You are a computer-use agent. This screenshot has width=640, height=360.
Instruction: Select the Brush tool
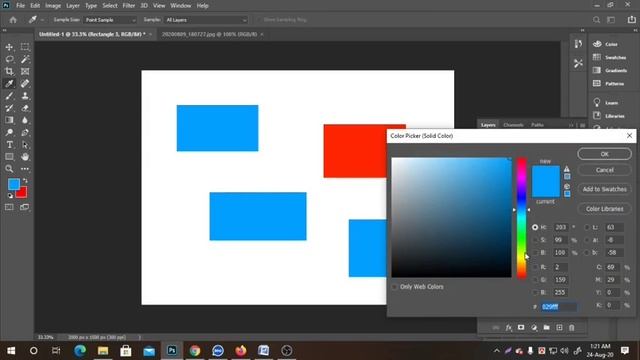(9, 96)
